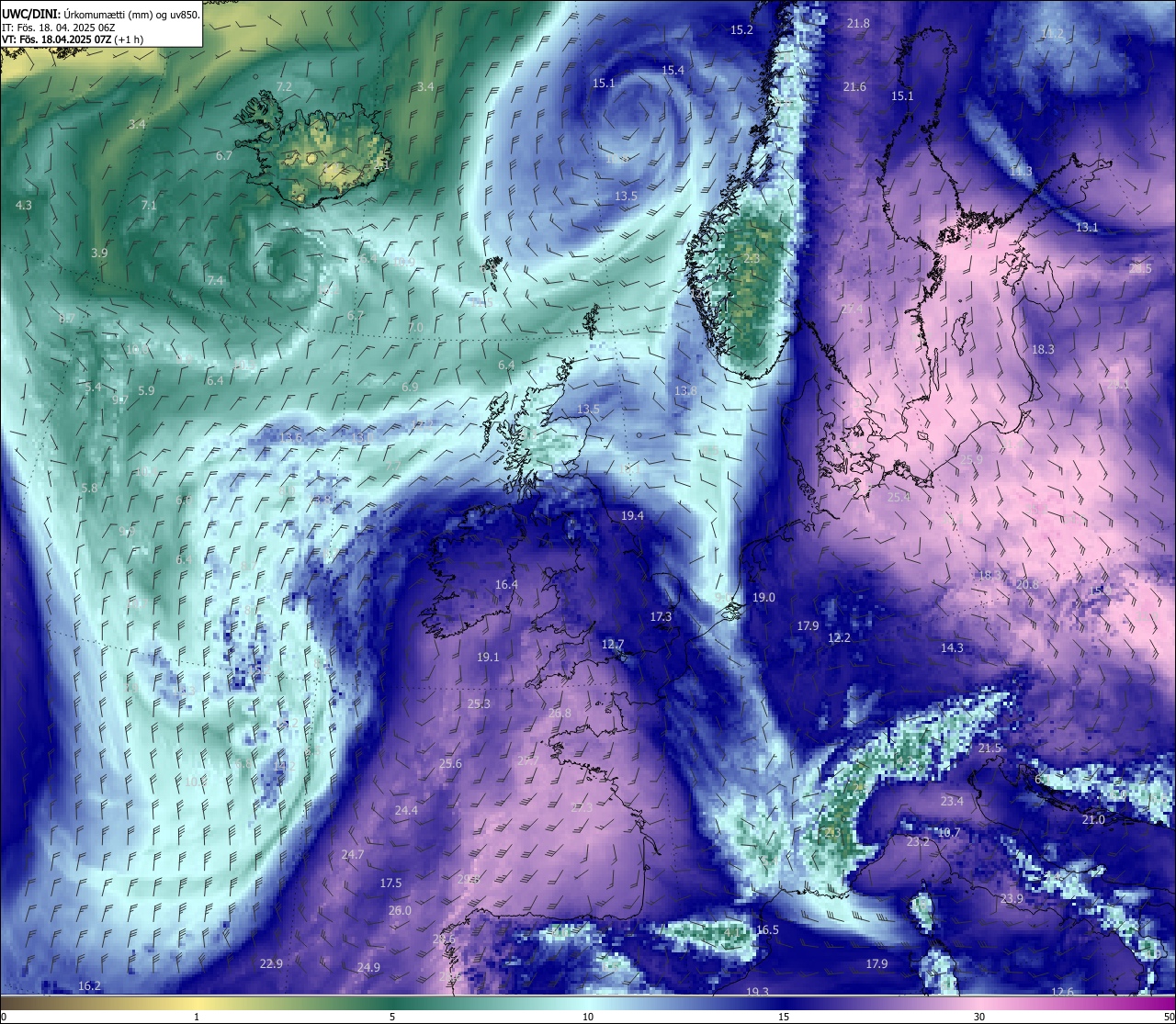Click the map value "5.9"
The image size is (1176, 1024).
pyautogui.click(x=146, y=391)
